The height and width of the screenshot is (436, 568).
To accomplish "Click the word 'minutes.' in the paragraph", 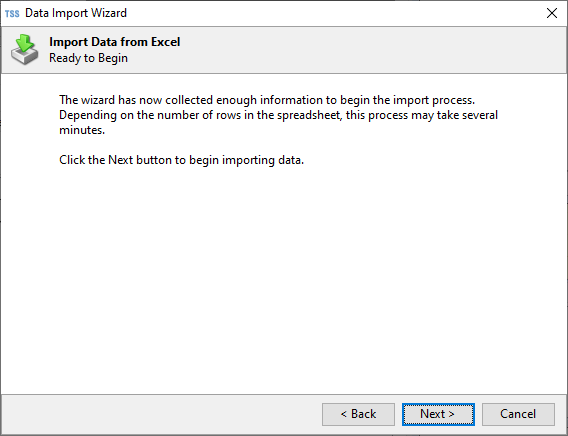I will 82,130.
